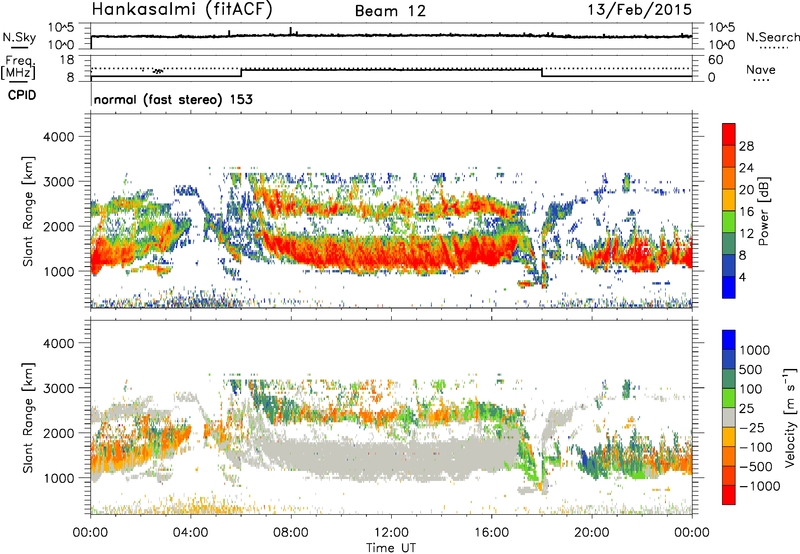The image size is (800, 554).
Task: Click 'Slant Range [km]' label of power panel
Action: coord(28,211)
